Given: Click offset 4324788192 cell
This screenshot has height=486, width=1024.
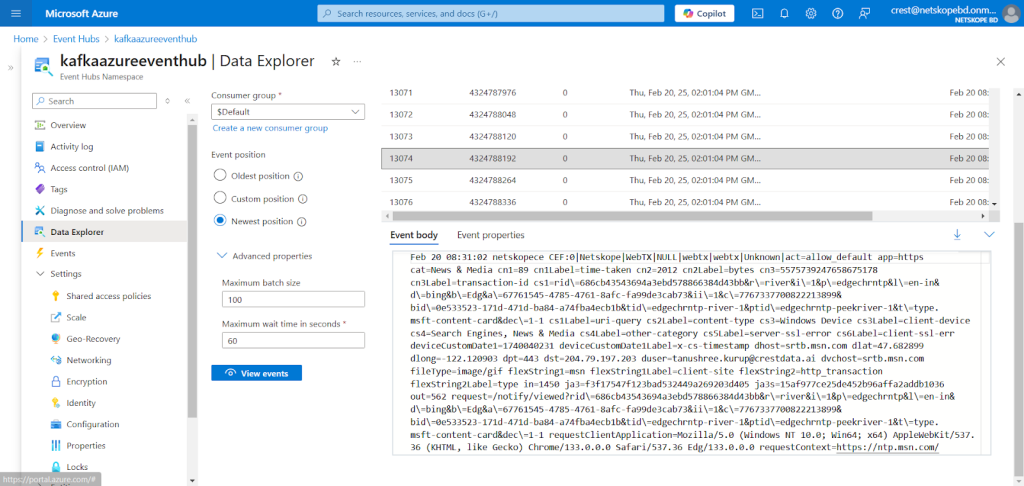Looking at the screenshot, I should click(492, 158).
